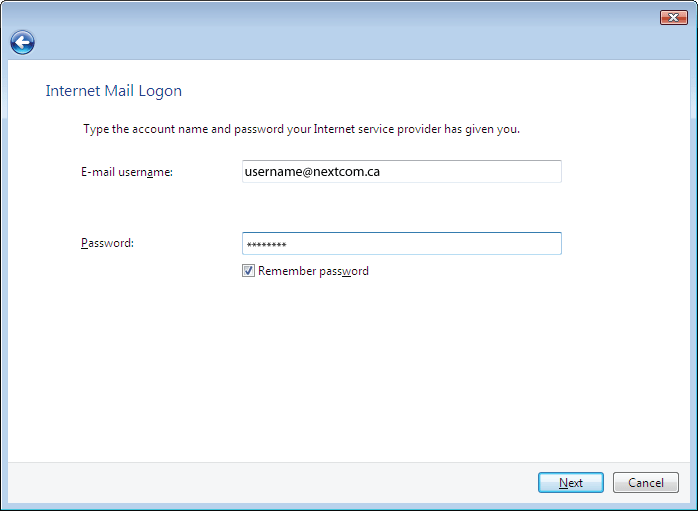The height and width of the screenshot is (511, 698).
Task: Click the Password label
Action: (x=107, y=243)
